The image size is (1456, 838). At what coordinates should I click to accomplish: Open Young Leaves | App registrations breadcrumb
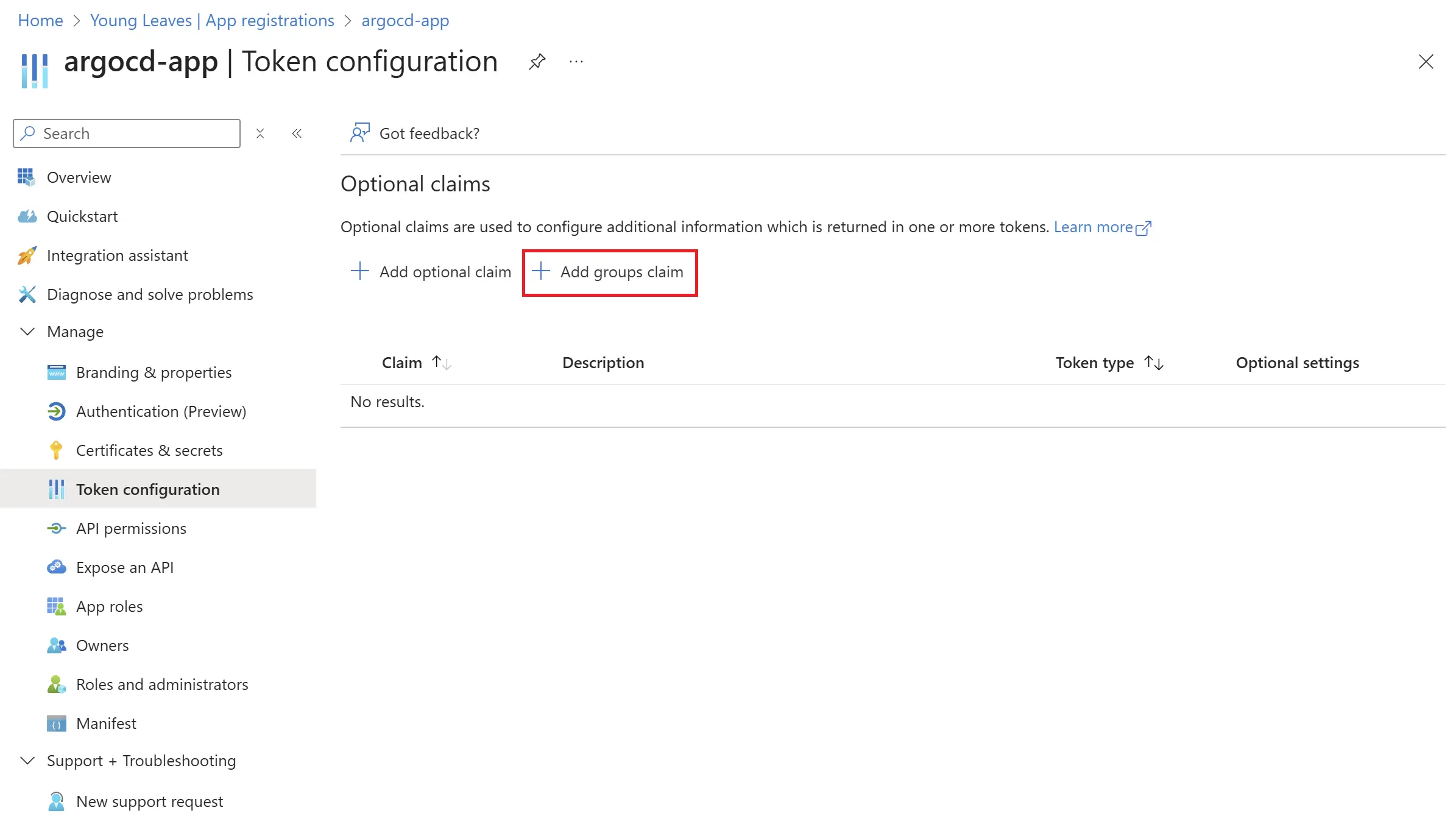click(212, 20)
